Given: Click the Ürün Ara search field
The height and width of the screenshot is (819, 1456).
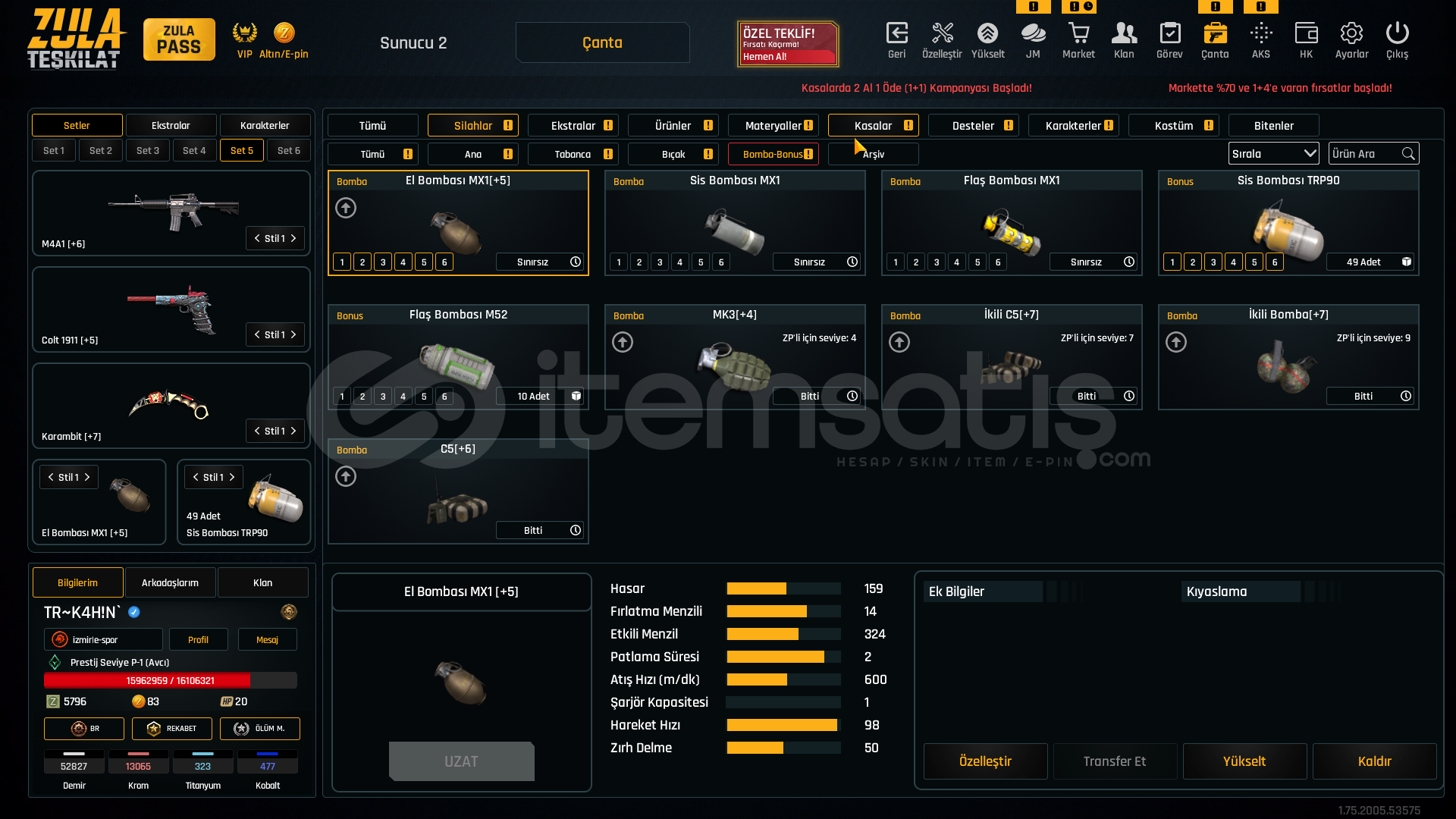Looking at the screenshot, I should (1375, 154).
